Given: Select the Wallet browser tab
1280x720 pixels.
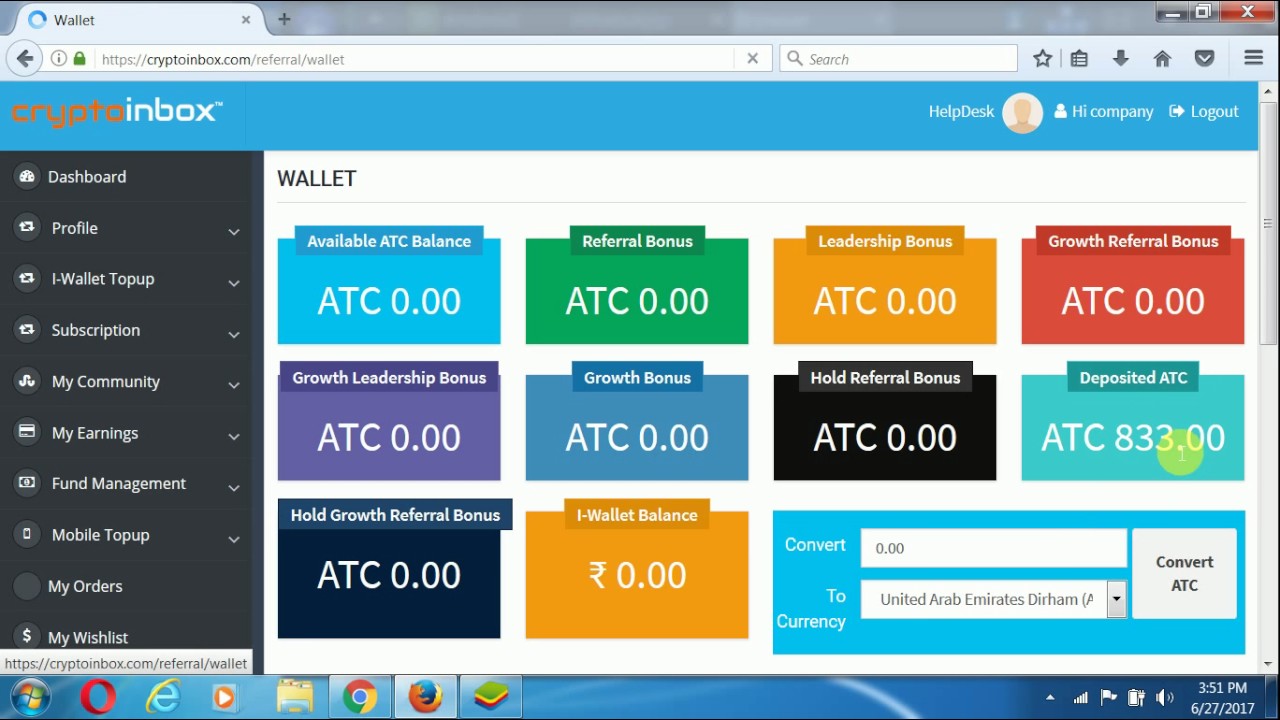Looking at the screenshot, I should click(x=139, y=19).
